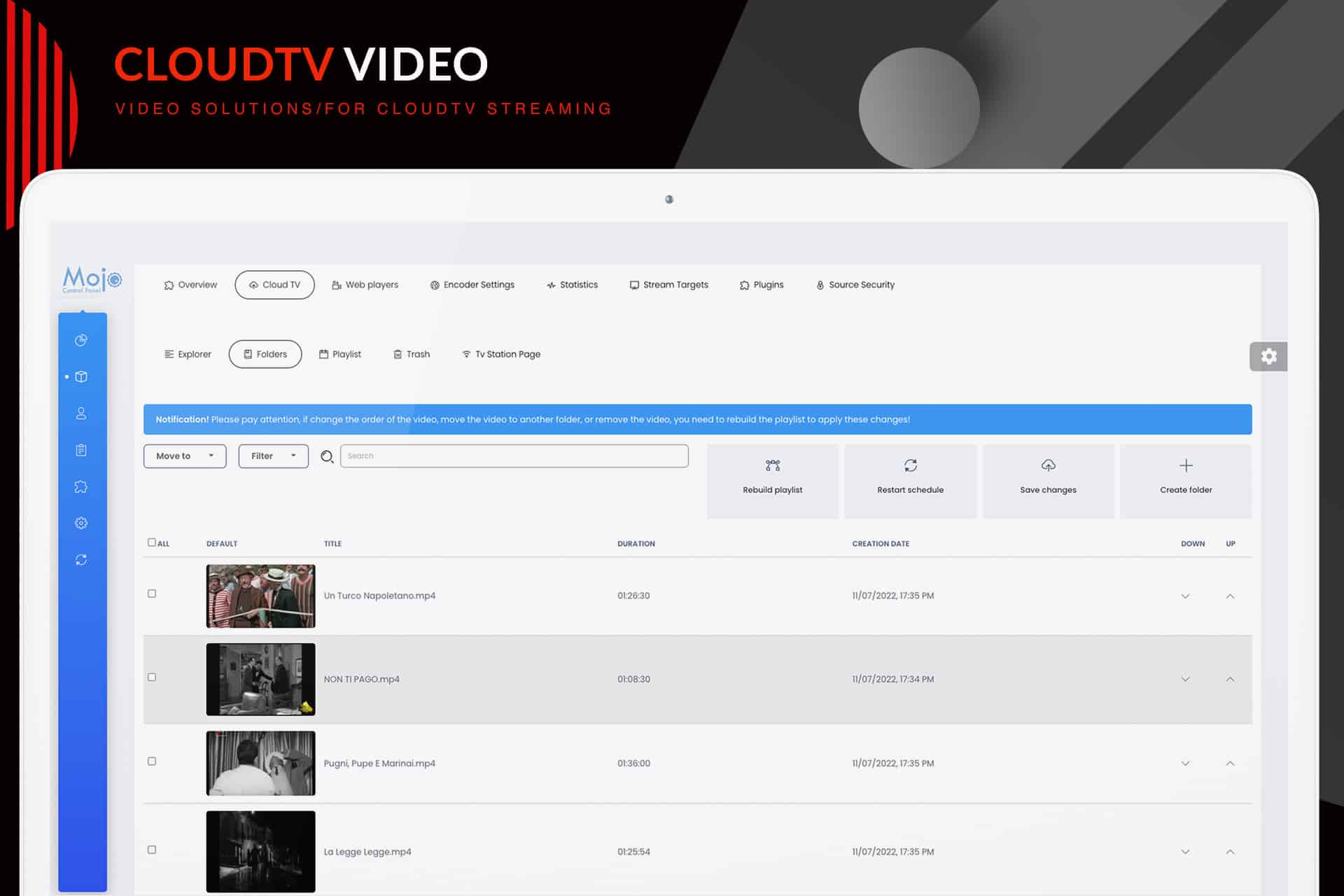This screenshot has height=896, width=1344.
Task: Switch to the Statistics tab
Action: 572,285
